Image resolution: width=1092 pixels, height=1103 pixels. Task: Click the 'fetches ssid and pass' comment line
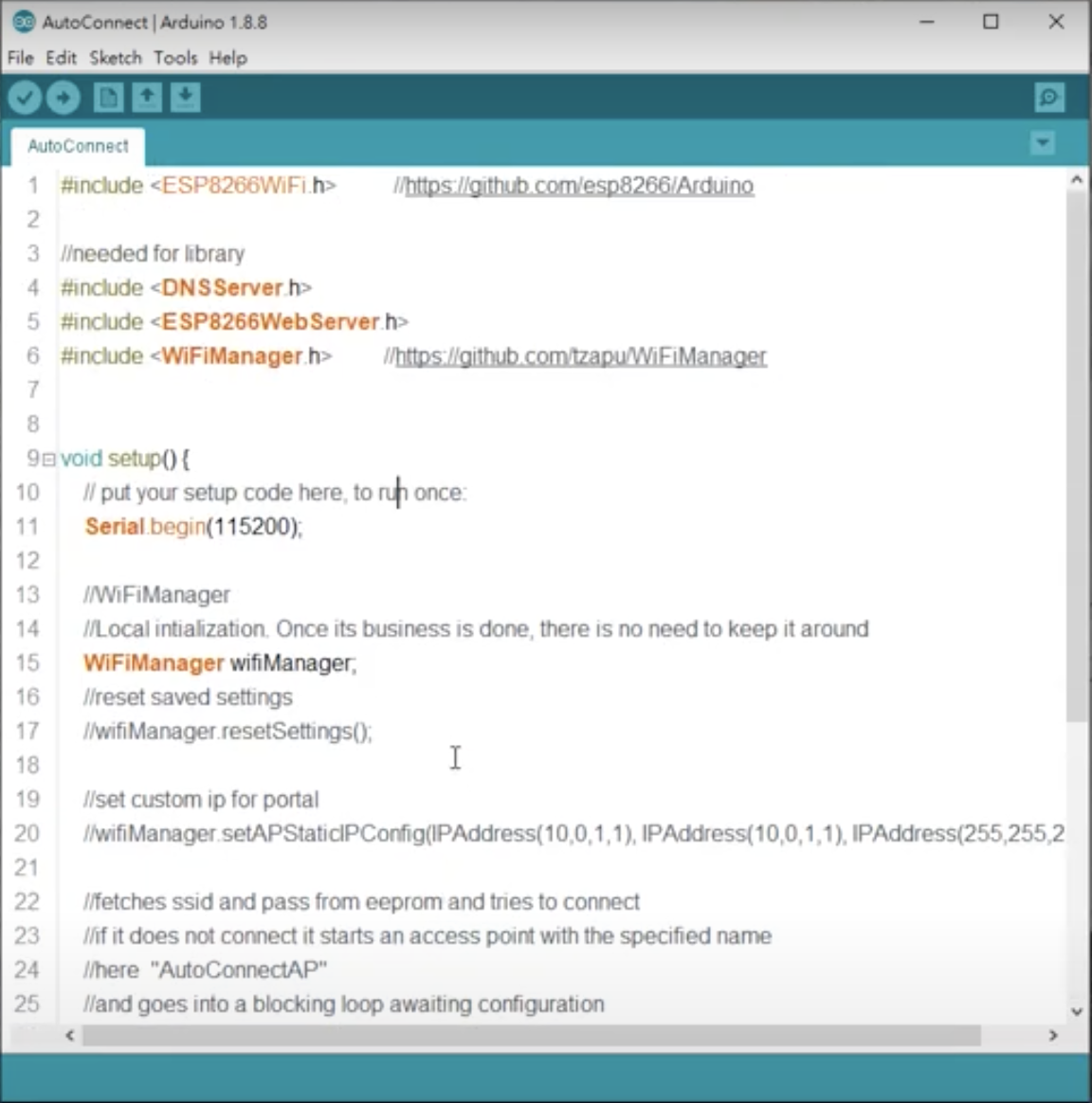(x=362, y=902)
